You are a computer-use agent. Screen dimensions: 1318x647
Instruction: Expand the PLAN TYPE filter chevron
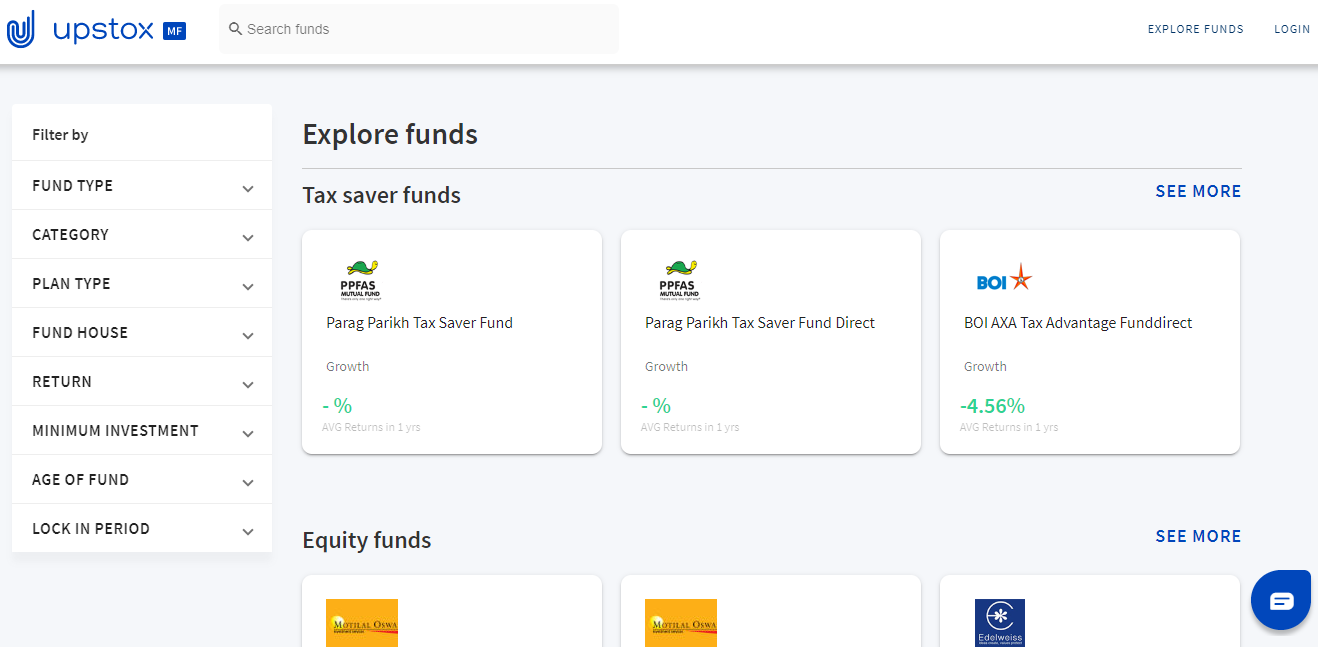pos(248,286)
